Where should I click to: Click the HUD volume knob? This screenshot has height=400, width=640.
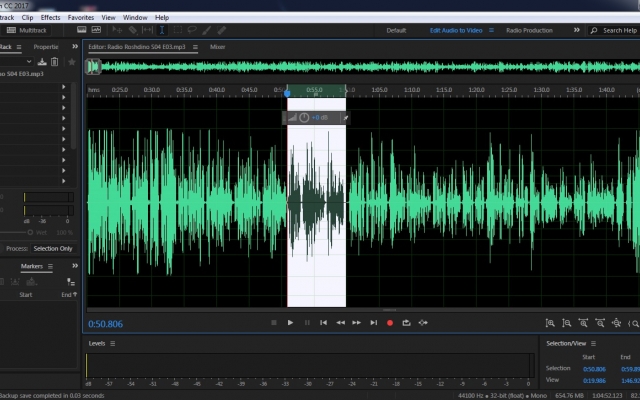pos(304,118)
